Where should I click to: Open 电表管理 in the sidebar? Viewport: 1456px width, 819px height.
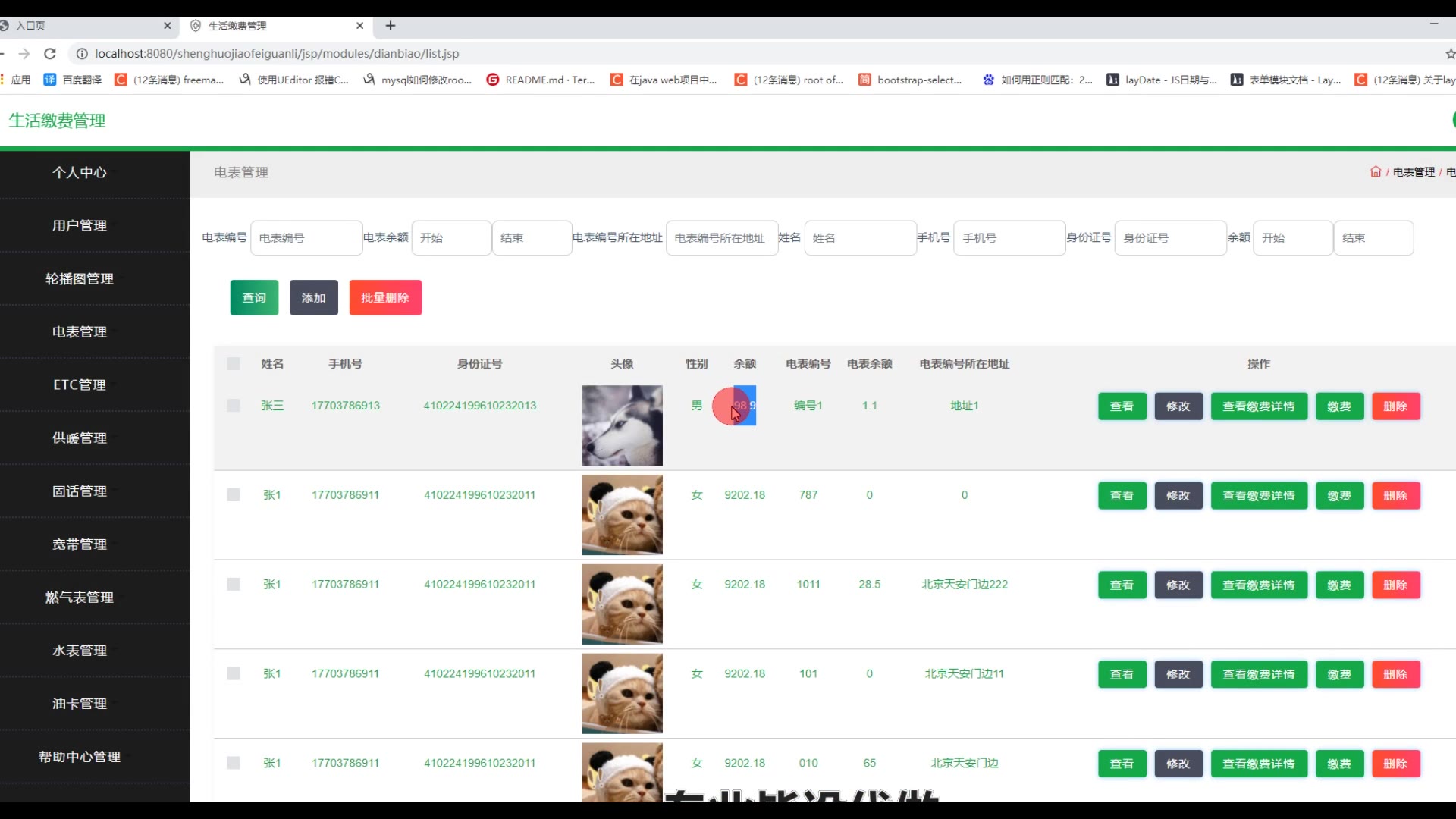pos(80,332)
